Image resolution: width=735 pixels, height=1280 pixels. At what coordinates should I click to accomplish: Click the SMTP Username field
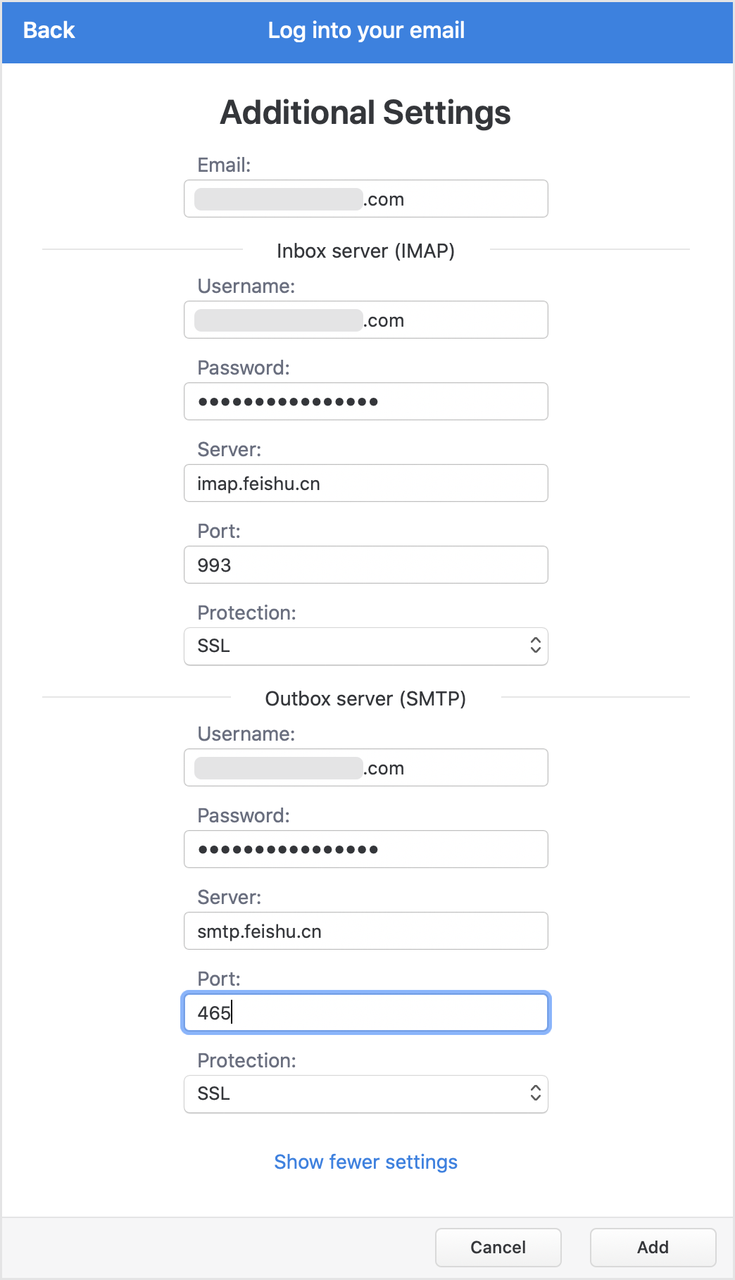tap(365, 767)
